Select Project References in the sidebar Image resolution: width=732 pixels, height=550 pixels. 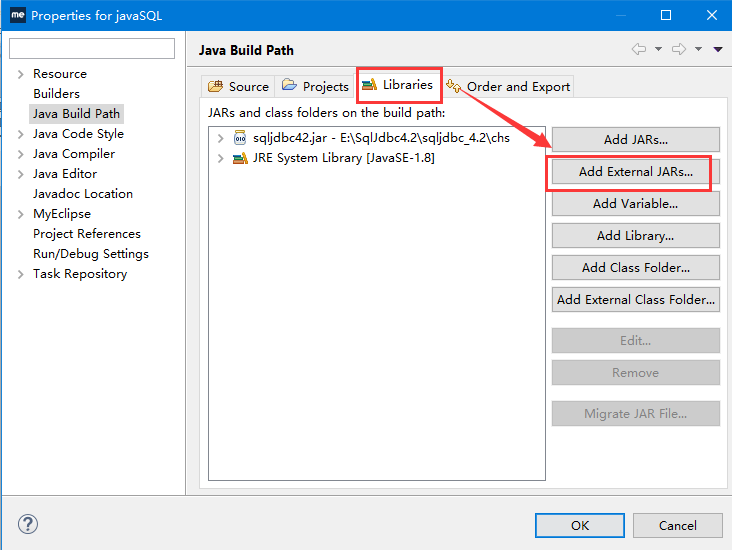pos(86,234)
